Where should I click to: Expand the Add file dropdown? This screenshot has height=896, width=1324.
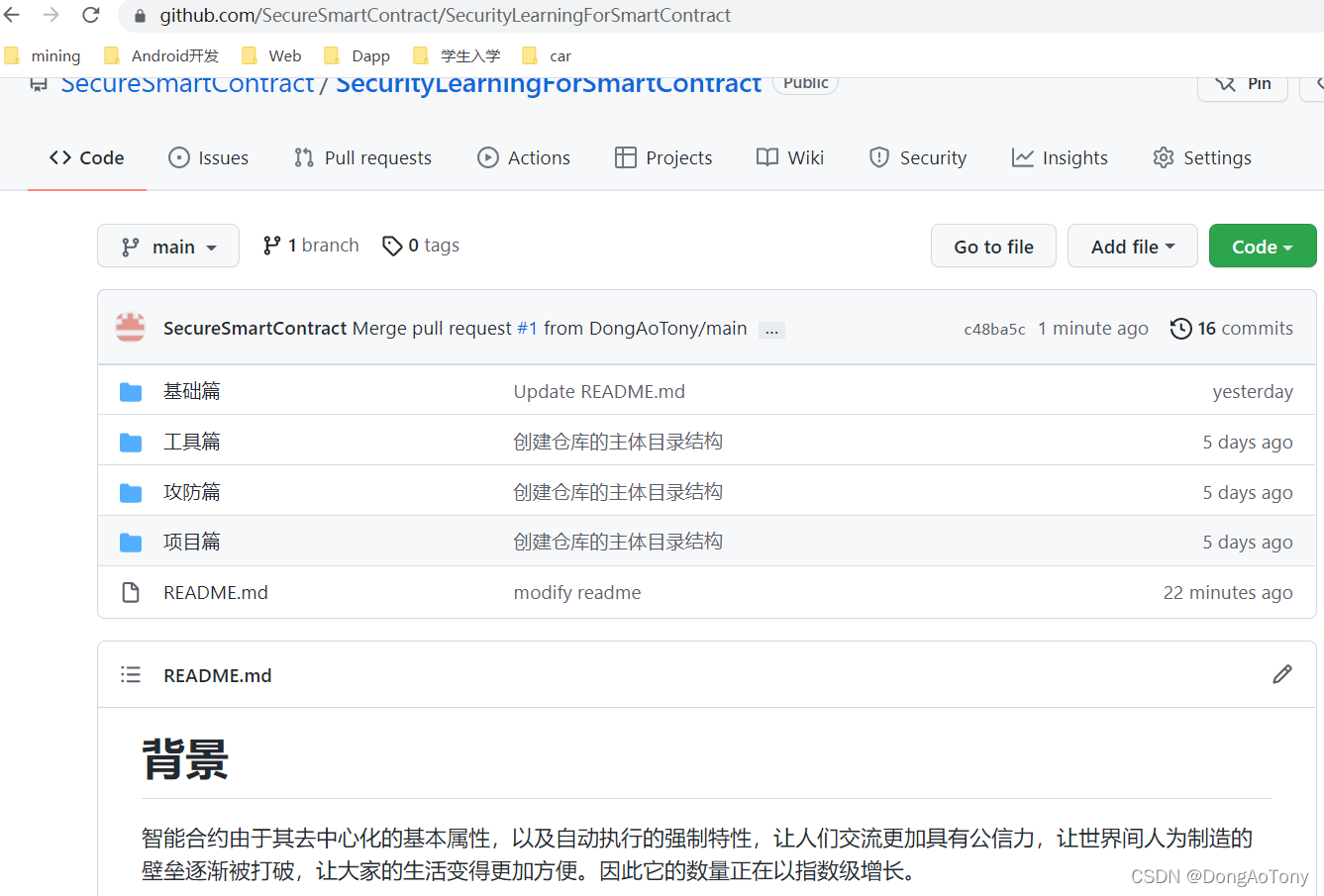[x=1133, y=246]
